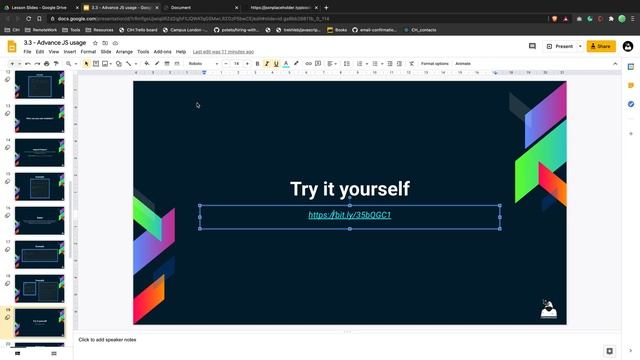Click the Border dash icon
Viewport: 640px width, 360px height.
(177, 64)
